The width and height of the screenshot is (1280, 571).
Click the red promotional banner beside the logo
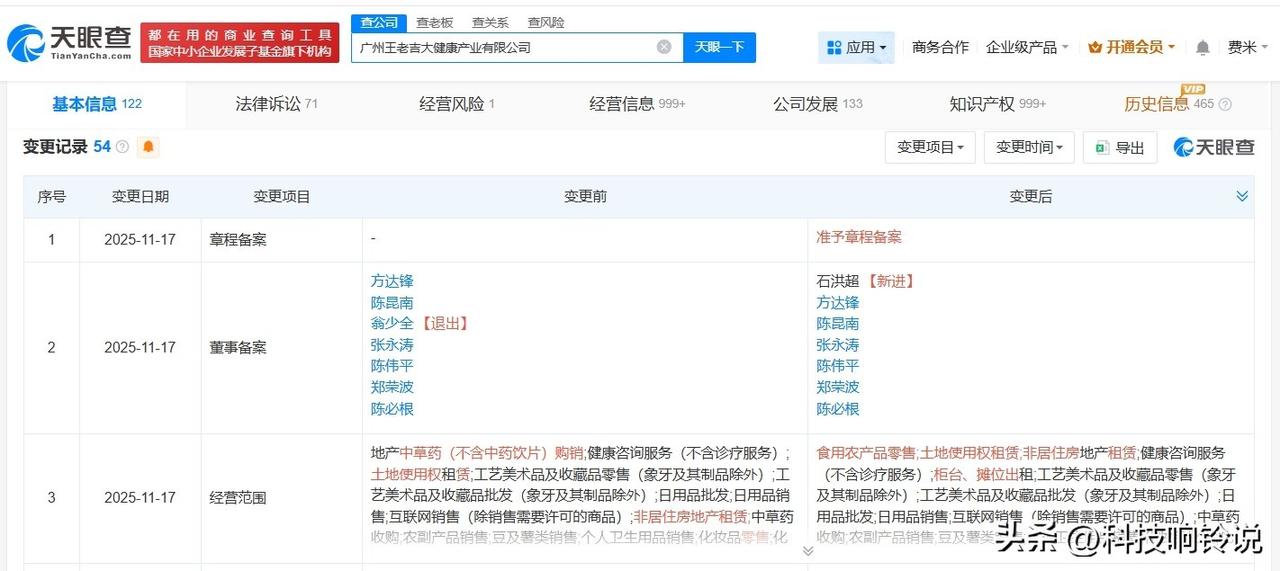pos(239,42)
